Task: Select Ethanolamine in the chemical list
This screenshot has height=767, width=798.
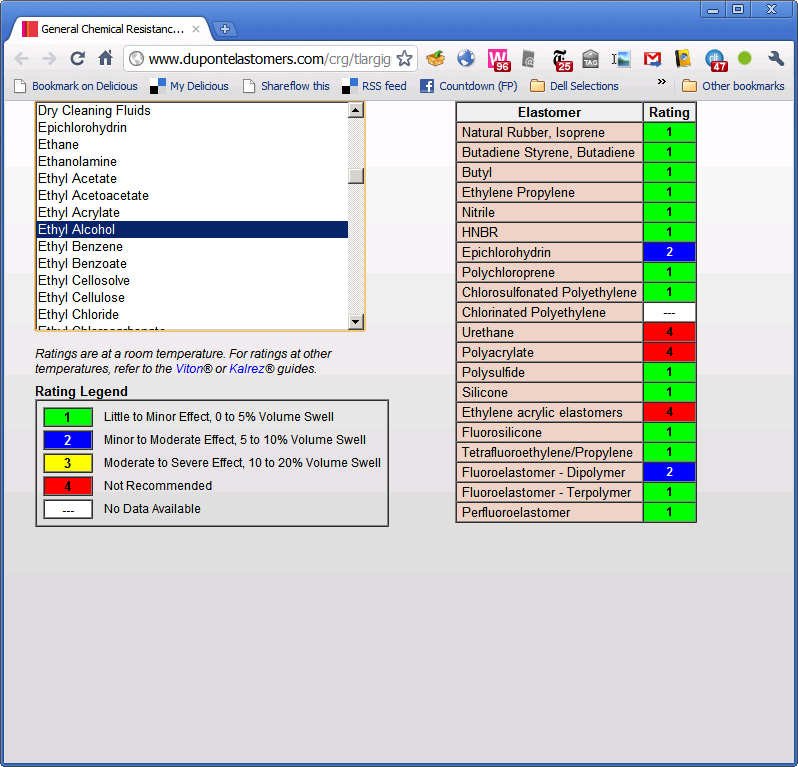Action: 192,161
